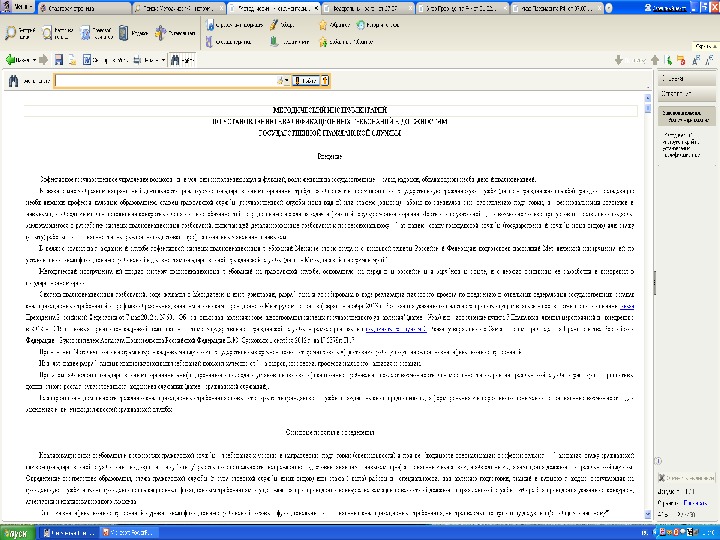Open the Codes book icon
Screen dimensions: 720x540
pos(124,33)
